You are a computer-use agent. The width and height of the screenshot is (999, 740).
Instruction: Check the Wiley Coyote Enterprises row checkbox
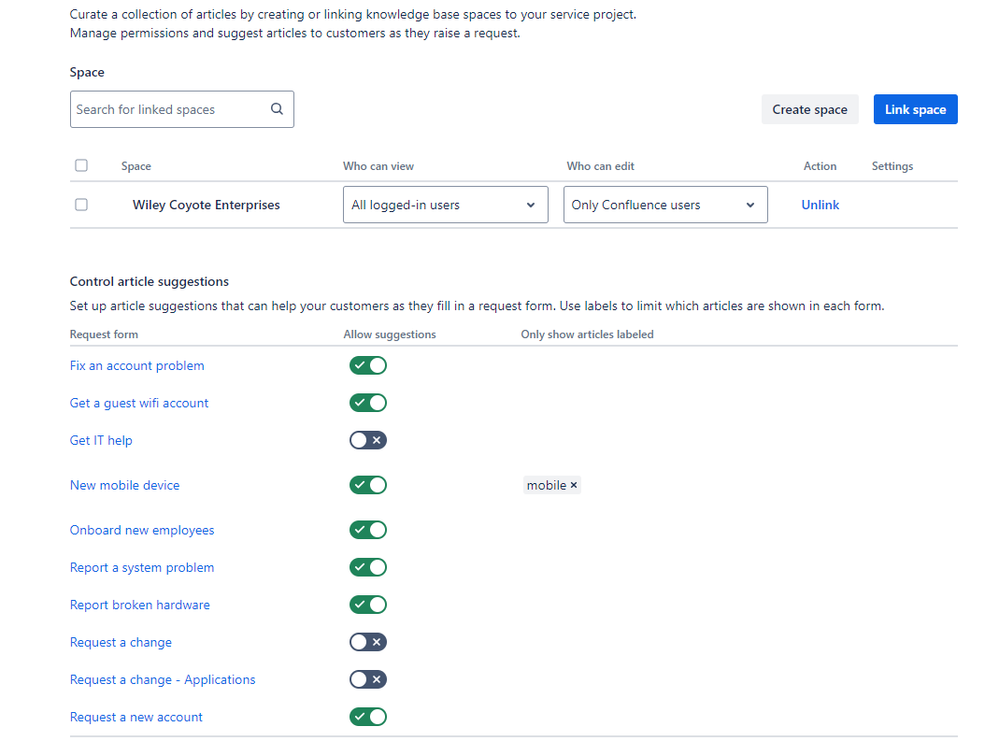81,205
